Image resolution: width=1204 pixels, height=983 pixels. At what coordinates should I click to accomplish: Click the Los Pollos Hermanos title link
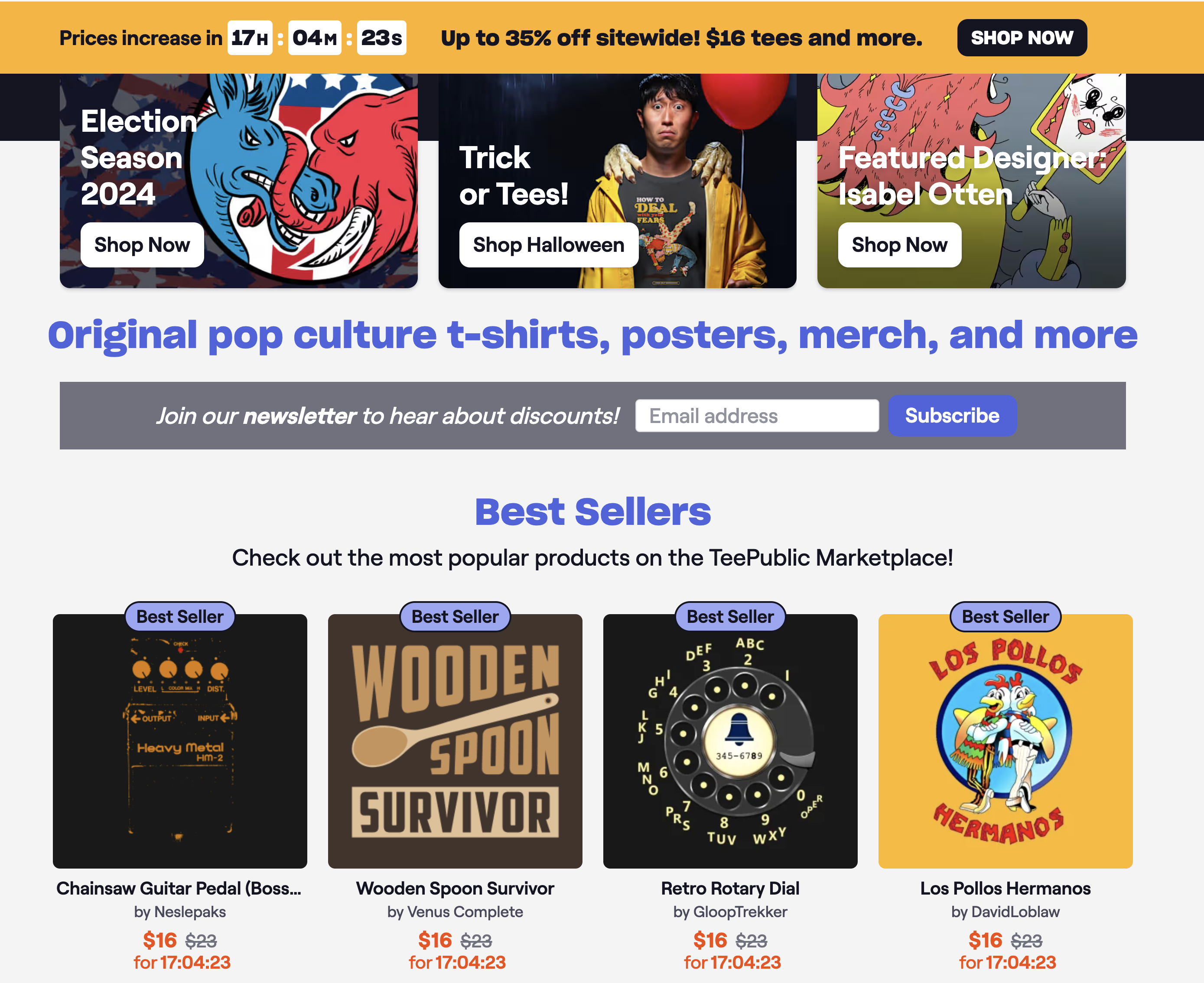pos(1005,888)
